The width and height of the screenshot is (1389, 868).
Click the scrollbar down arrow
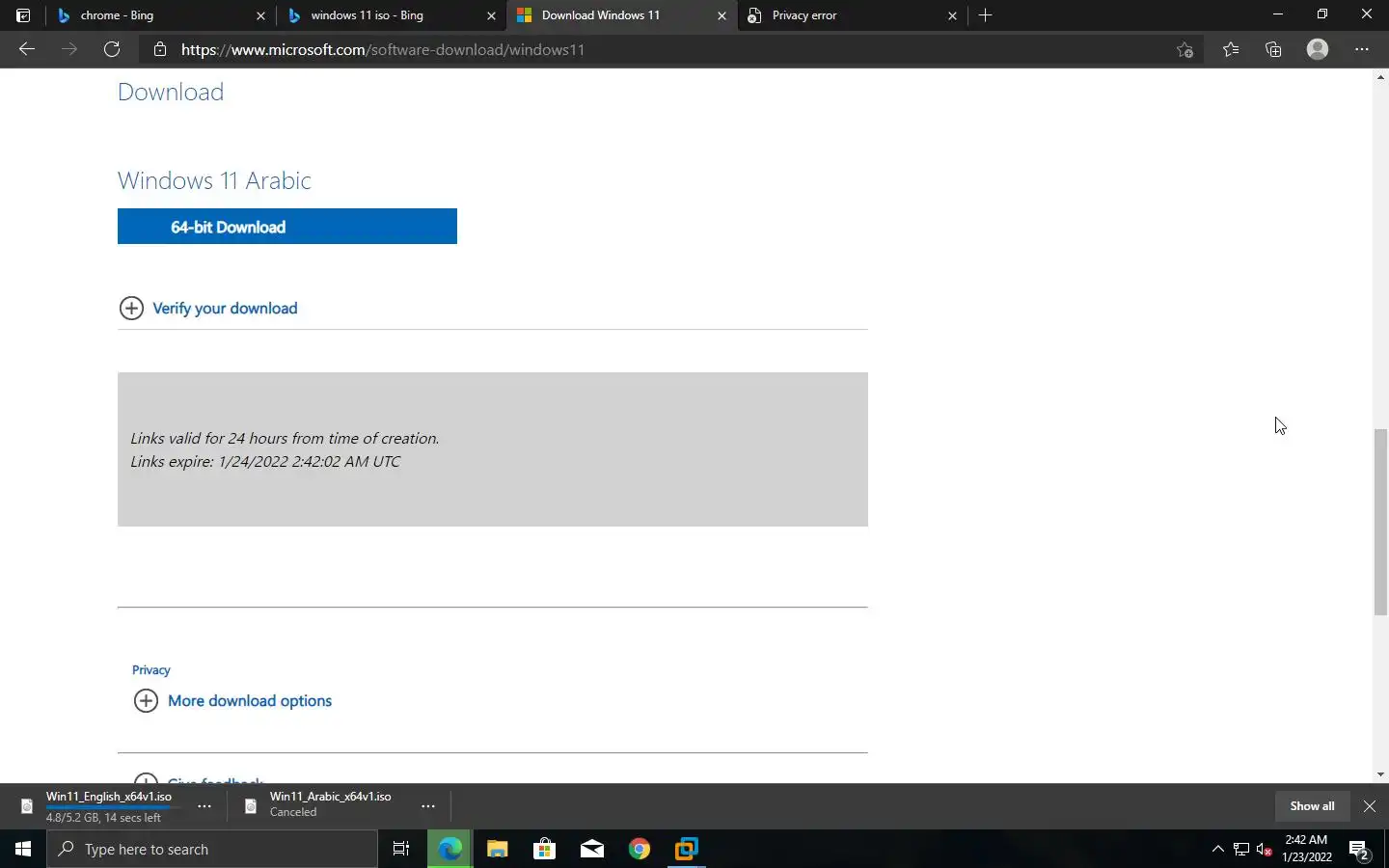1380,774
